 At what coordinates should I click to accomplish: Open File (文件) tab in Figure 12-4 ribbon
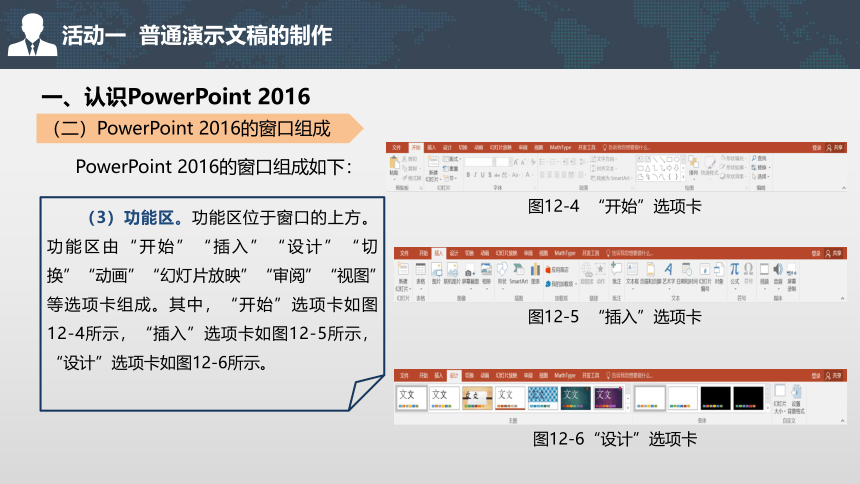397,148
